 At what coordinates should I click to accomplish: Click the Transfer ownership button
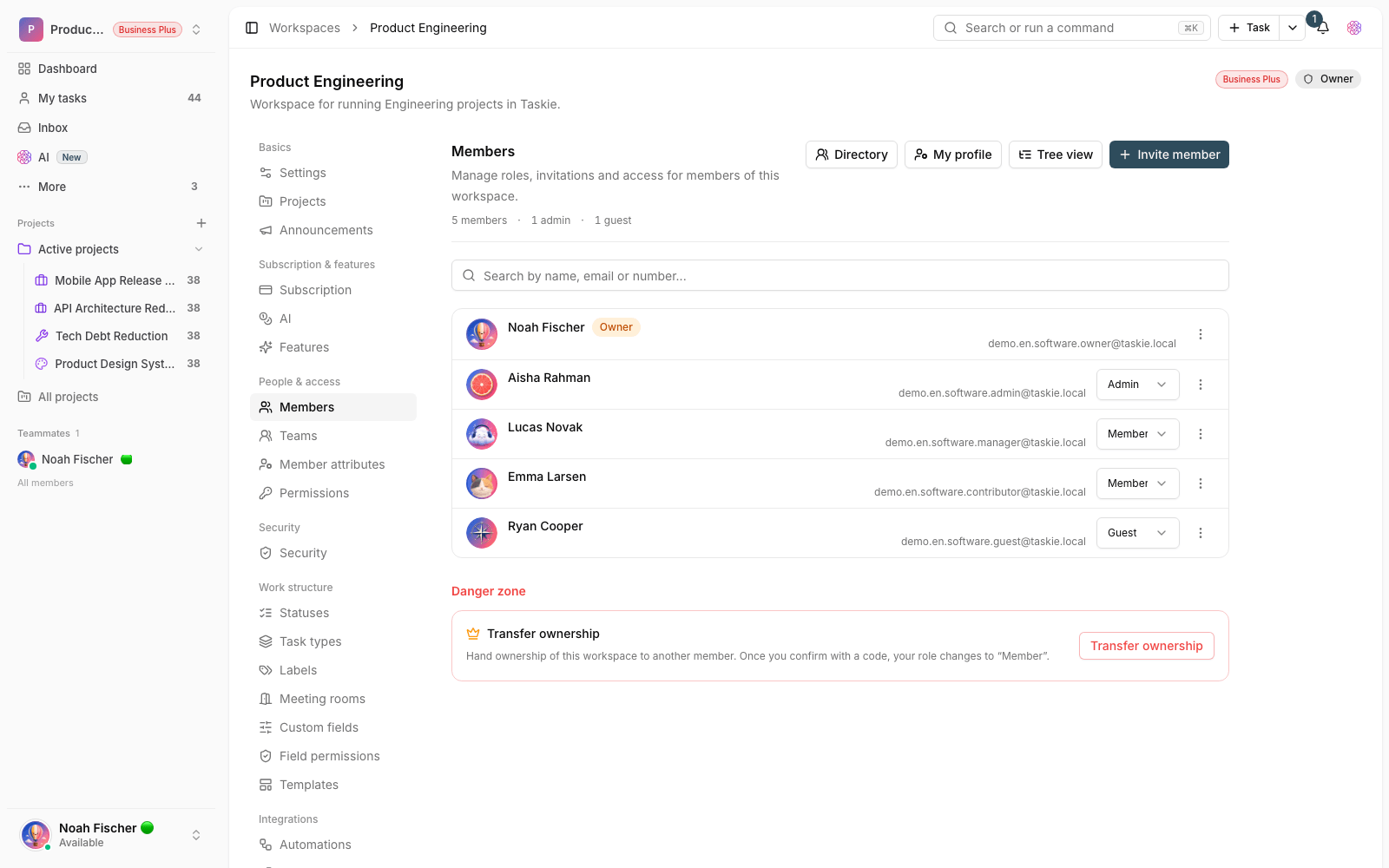click(1146, 646)
